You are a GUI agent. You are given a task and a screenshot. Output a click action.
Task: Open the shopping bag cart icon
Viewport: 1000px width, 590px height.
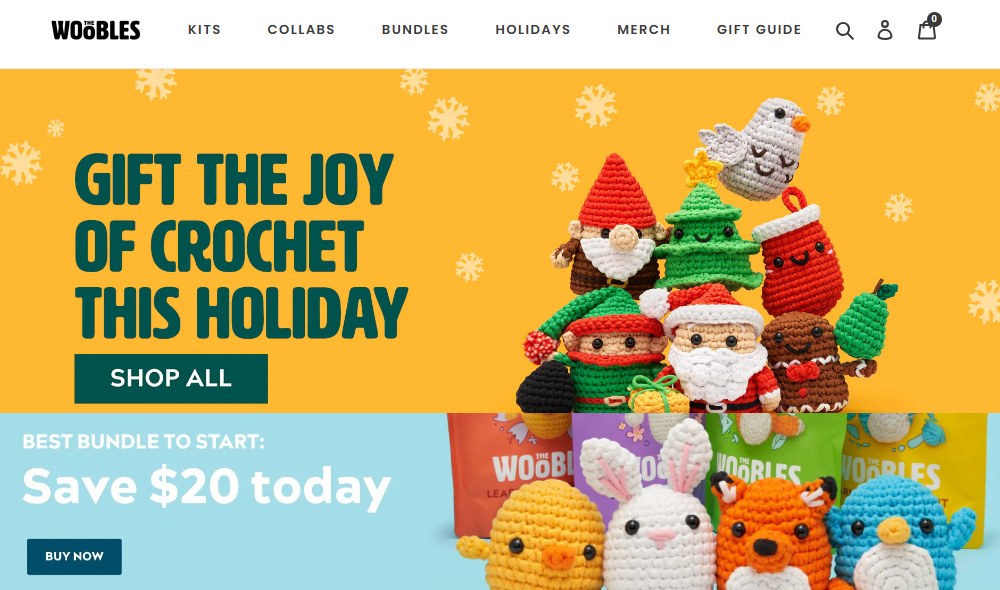pyautogui.click(x=927, y=29)
